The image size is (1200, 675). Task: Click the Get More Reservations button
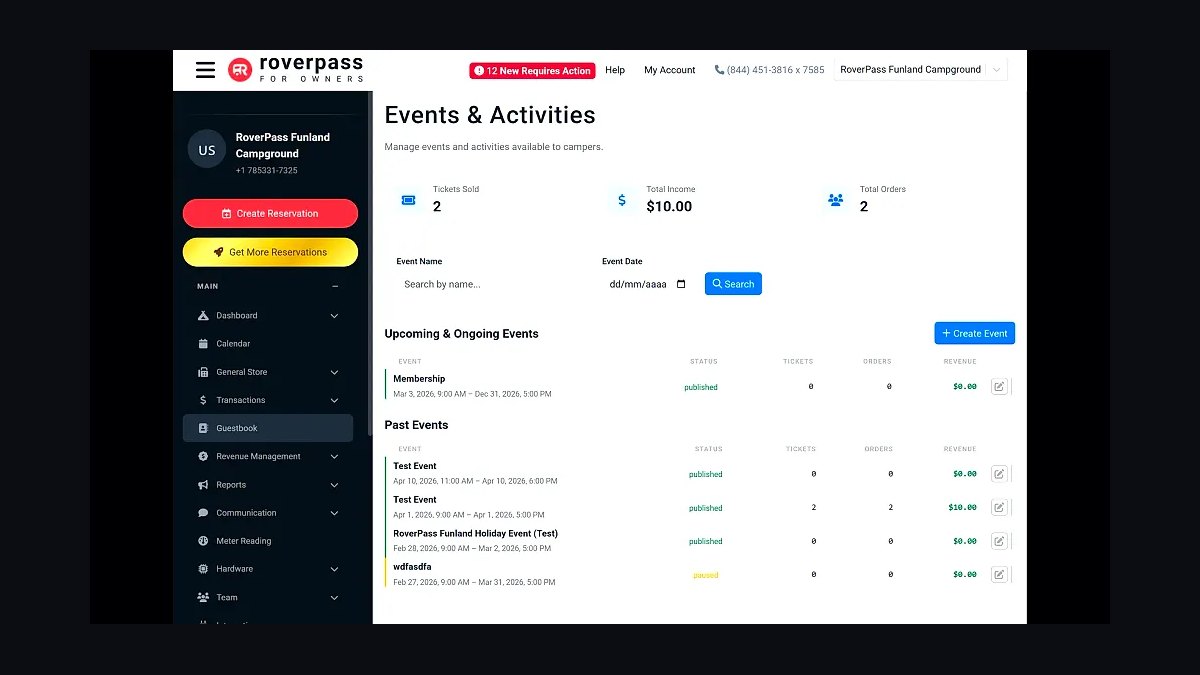(270, 252)
